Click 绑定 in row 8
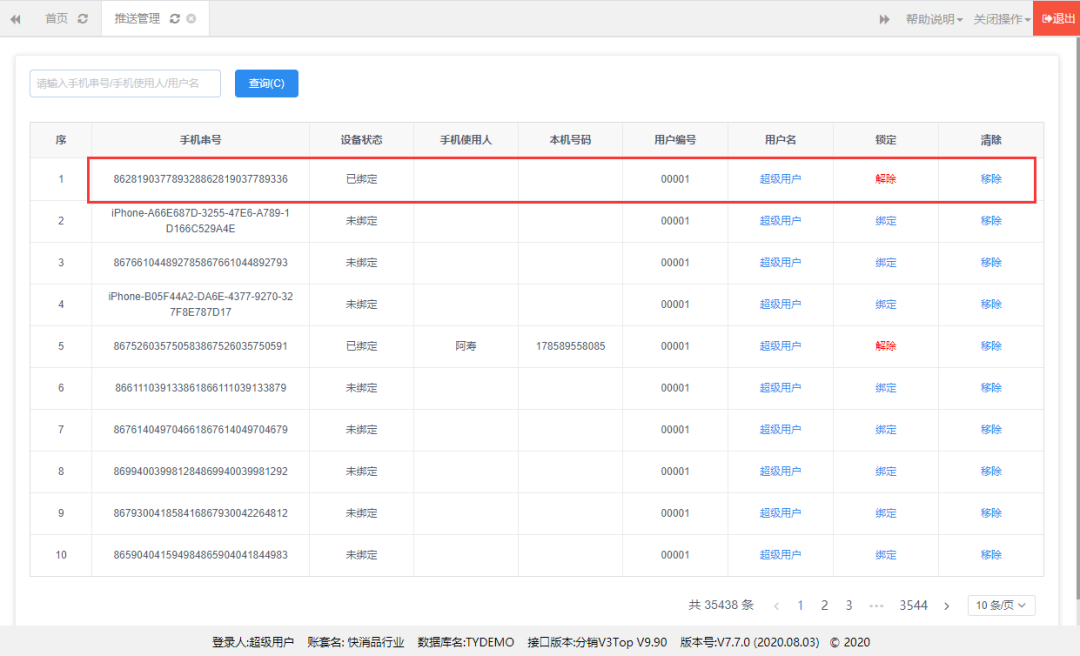The width and height of the screenshot is (1080, 656). coord(886,471)
